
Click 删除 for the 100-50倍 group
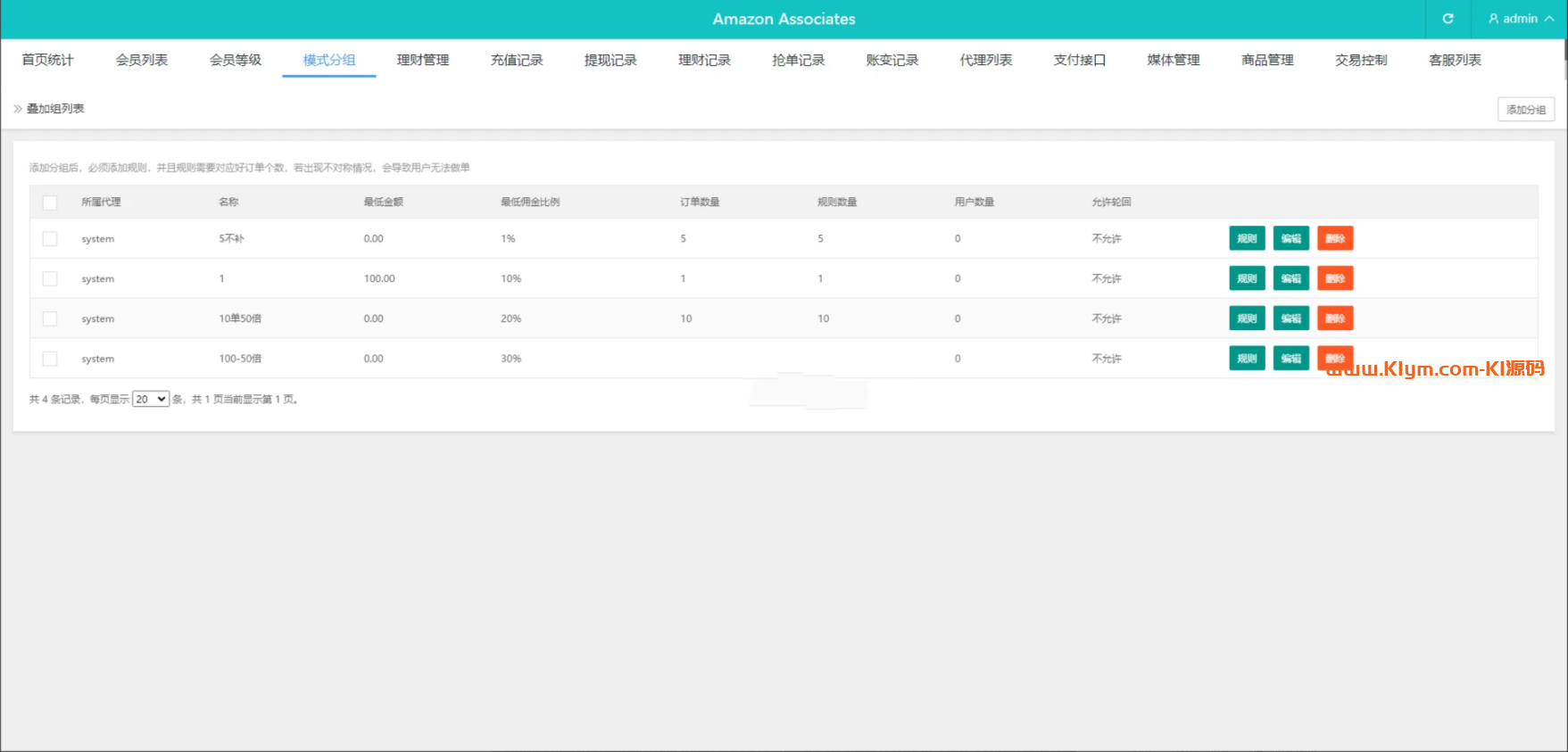coord(1335,358)
